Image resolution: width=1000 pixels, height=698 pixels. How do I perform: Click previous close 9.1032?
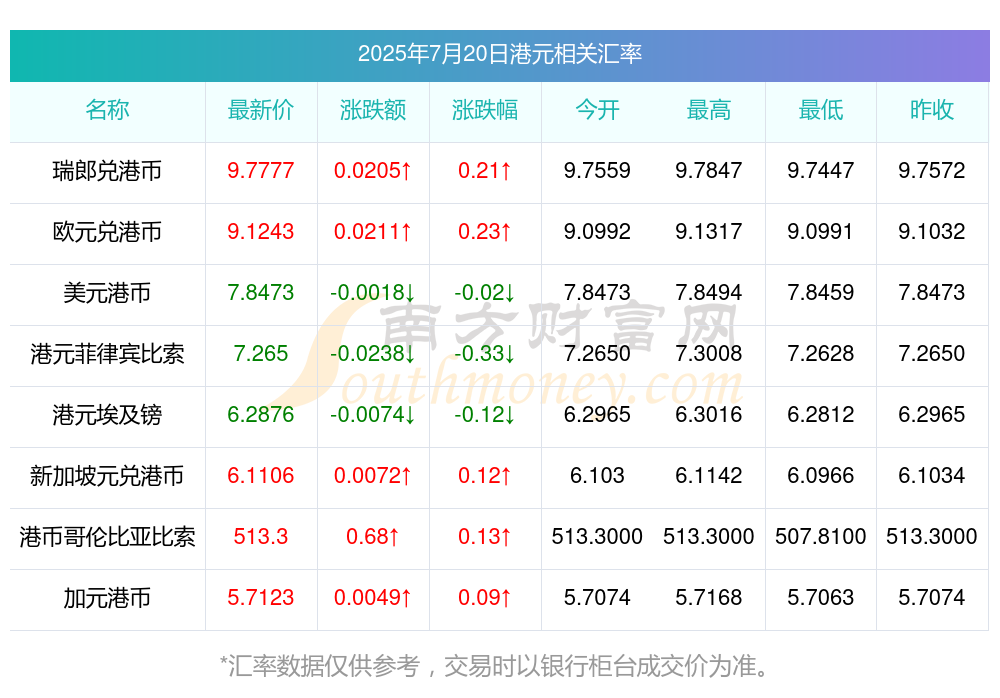pyautogui.click(x=932, y=232)
